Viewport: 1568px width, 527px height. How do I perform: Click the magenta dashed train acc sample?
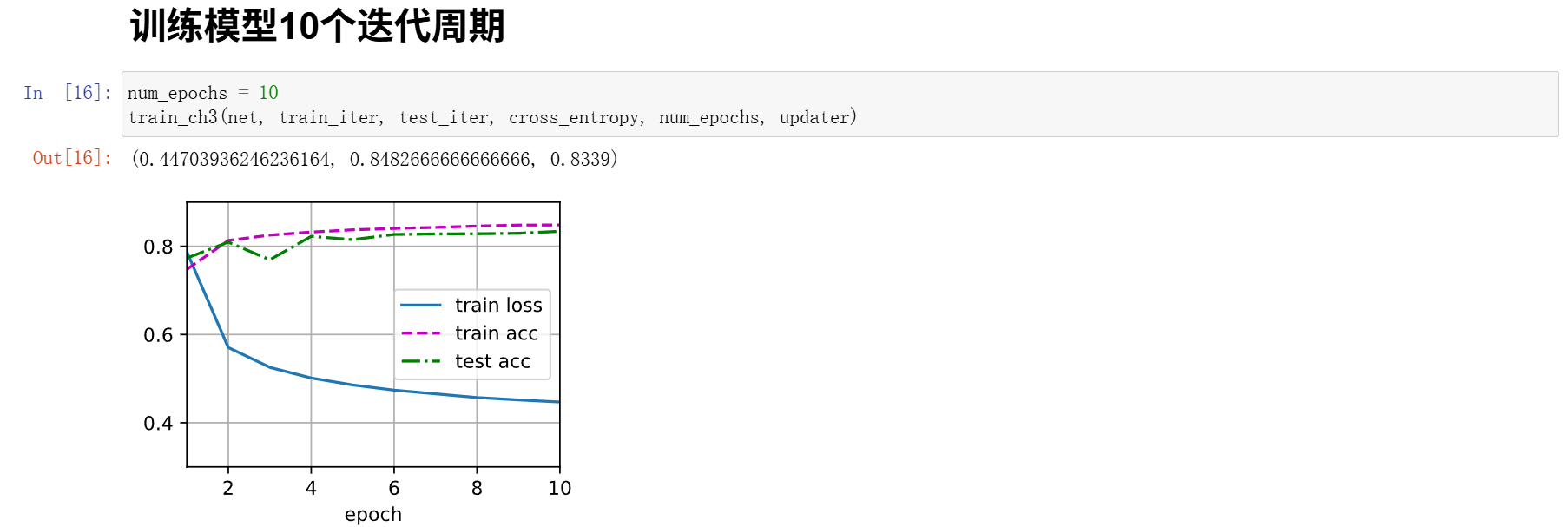[421, 333]
